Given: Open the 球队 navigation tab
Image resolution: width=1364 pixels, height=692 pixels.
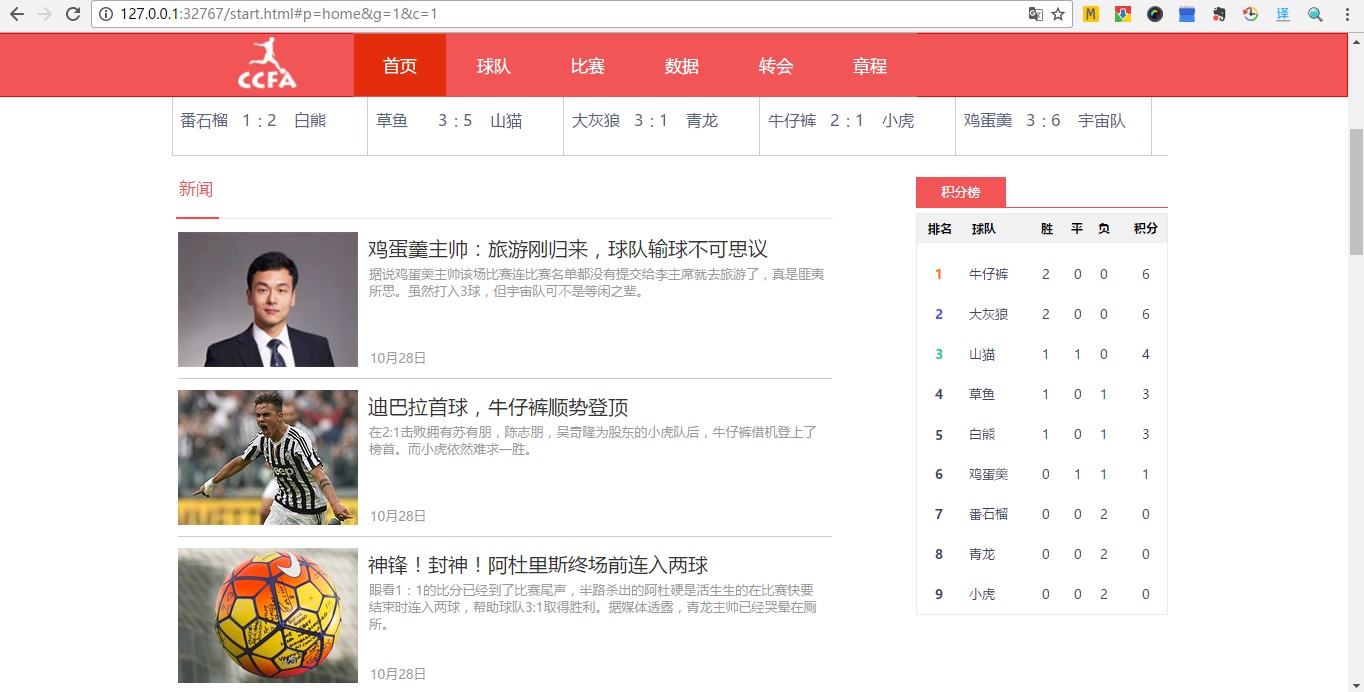Looking at the screenshot, I should click(x=494, y=66).
